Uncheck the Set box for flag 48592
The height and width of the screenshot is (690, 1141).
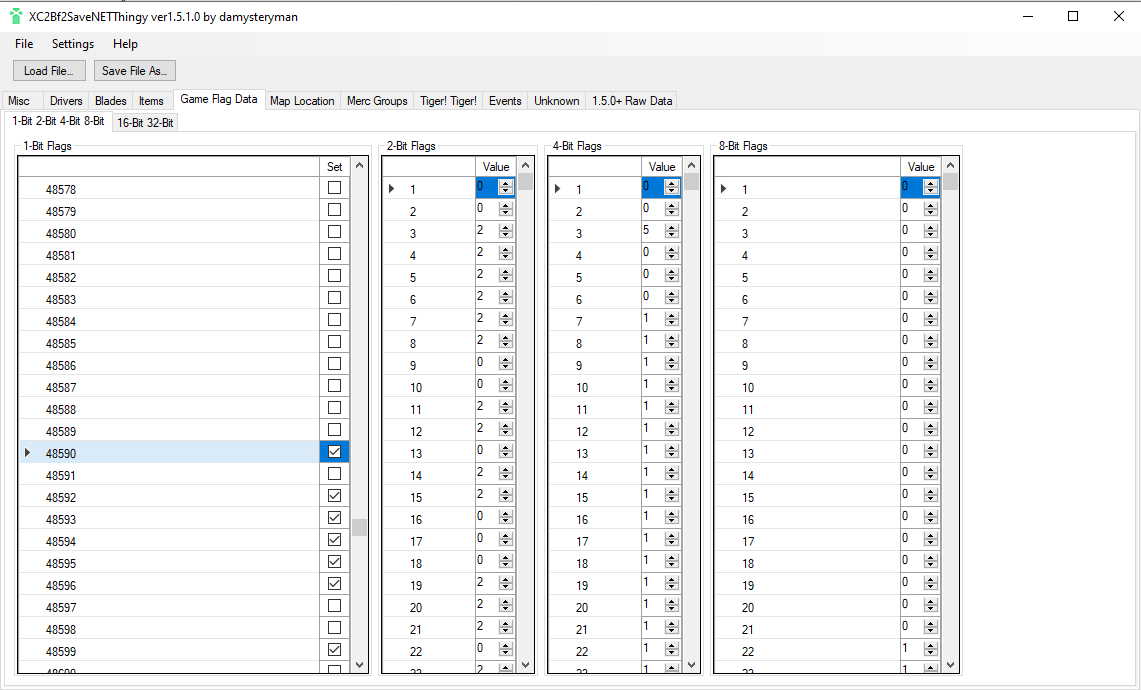(x=334, y=496)
